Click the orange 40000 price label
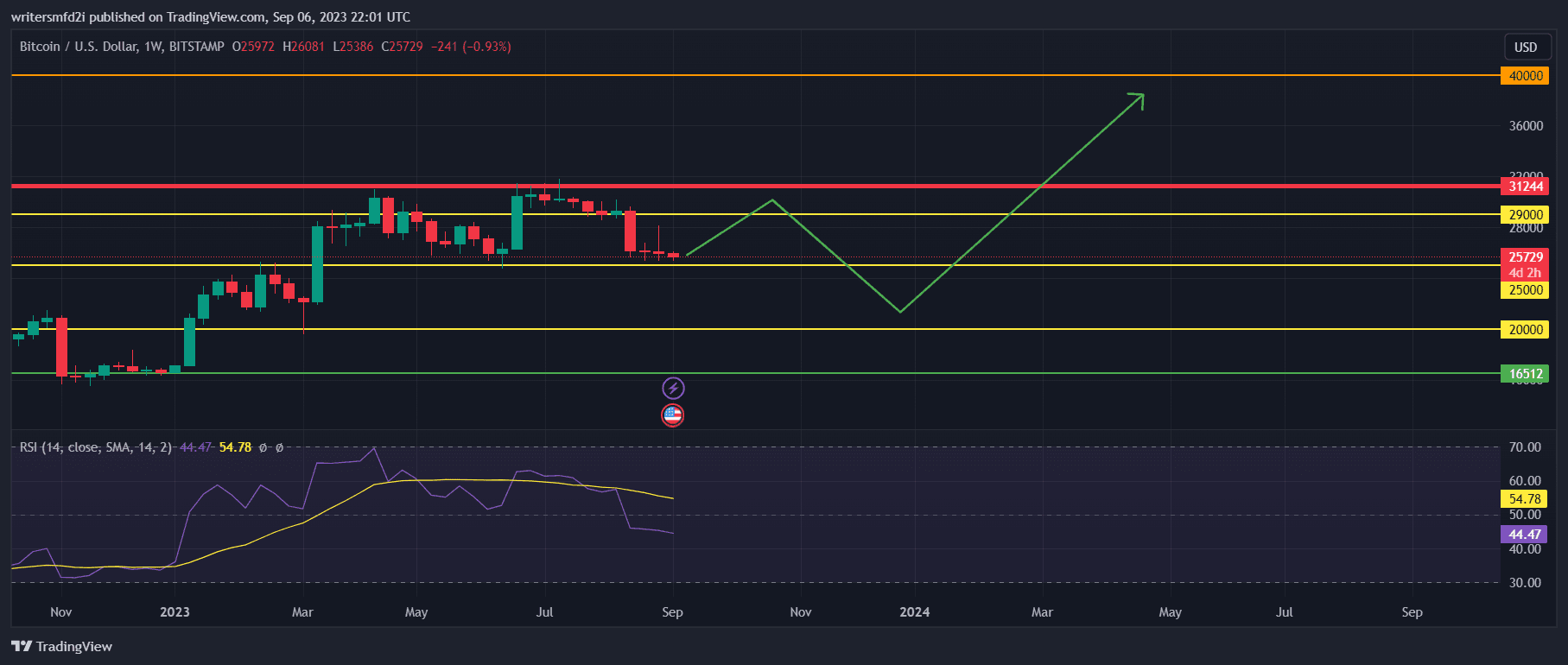The height and width of the screenshot is (665, 1568). tap(1525, 76)
